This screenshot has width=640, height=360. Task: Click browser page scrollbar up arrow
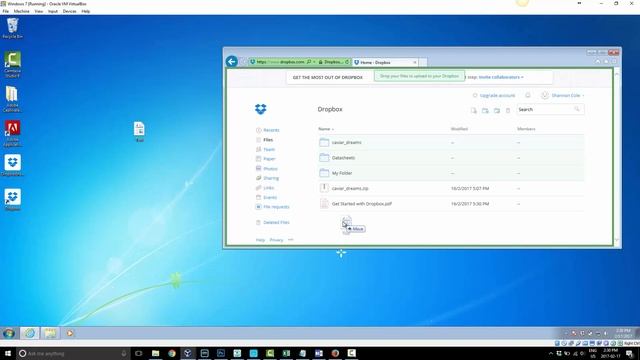(617, 74)
